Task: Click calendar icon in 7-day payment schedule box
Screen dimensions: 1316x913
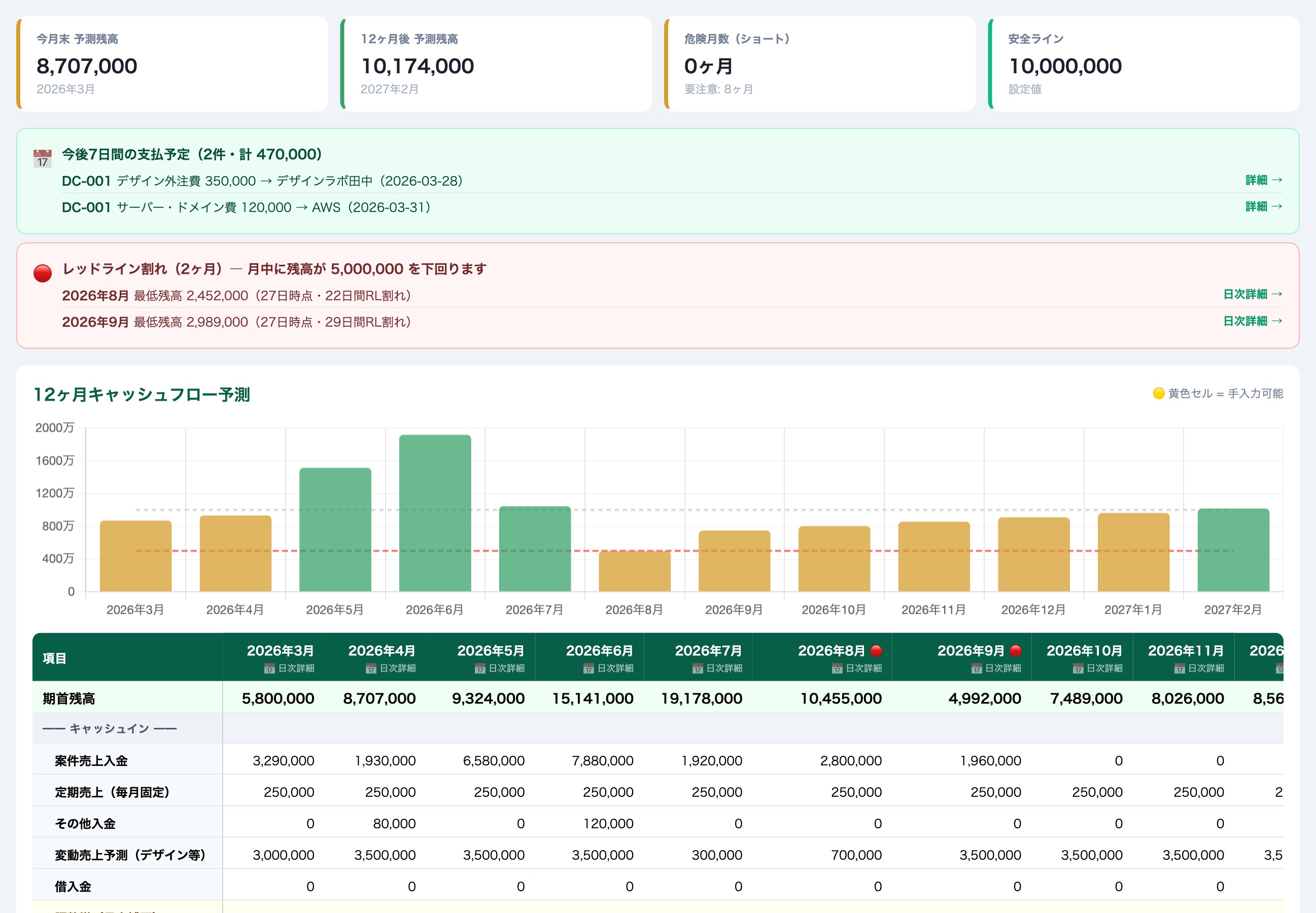Action: click(x=42, y=158)
